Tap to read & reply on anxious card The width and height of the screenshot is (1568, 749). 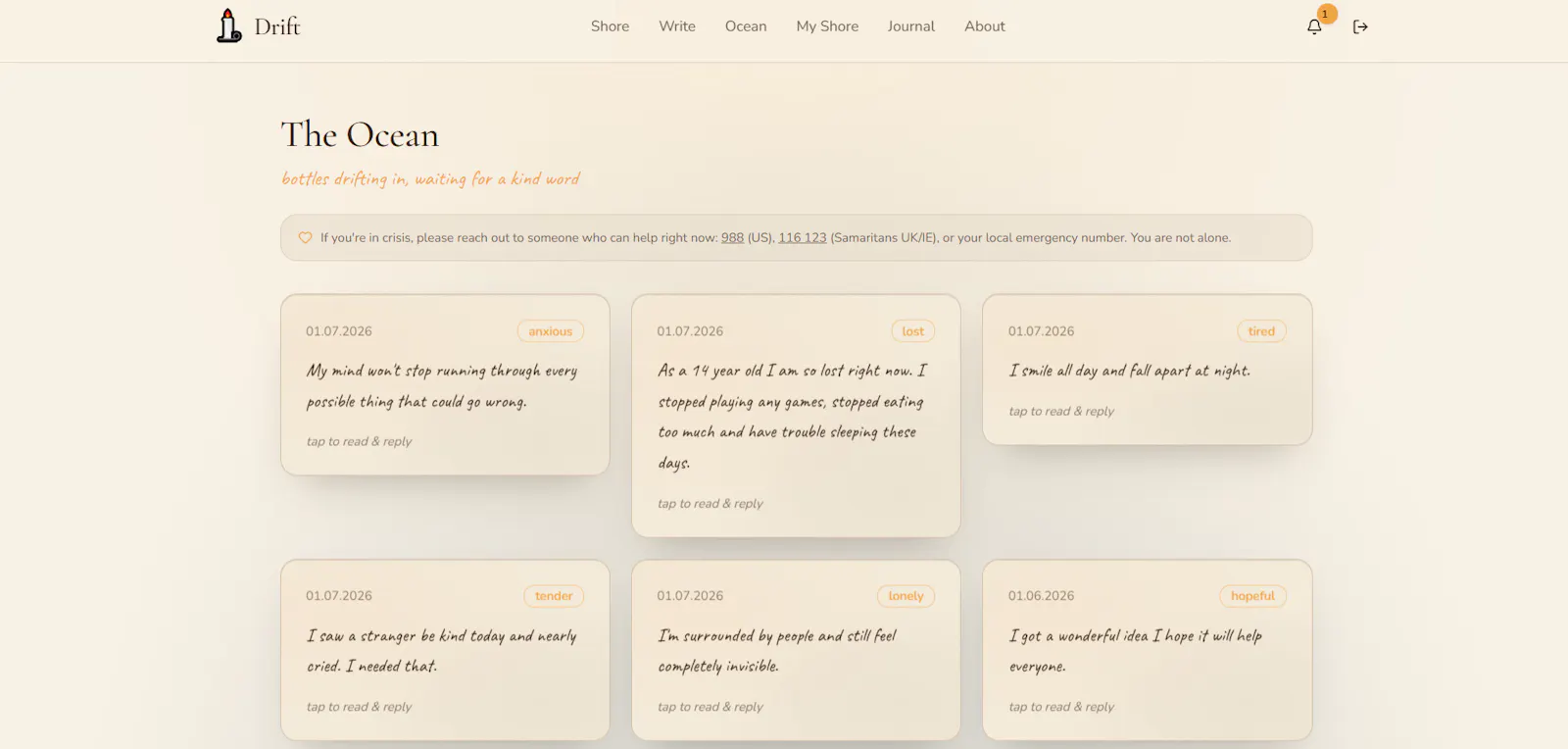pos(359,441)
